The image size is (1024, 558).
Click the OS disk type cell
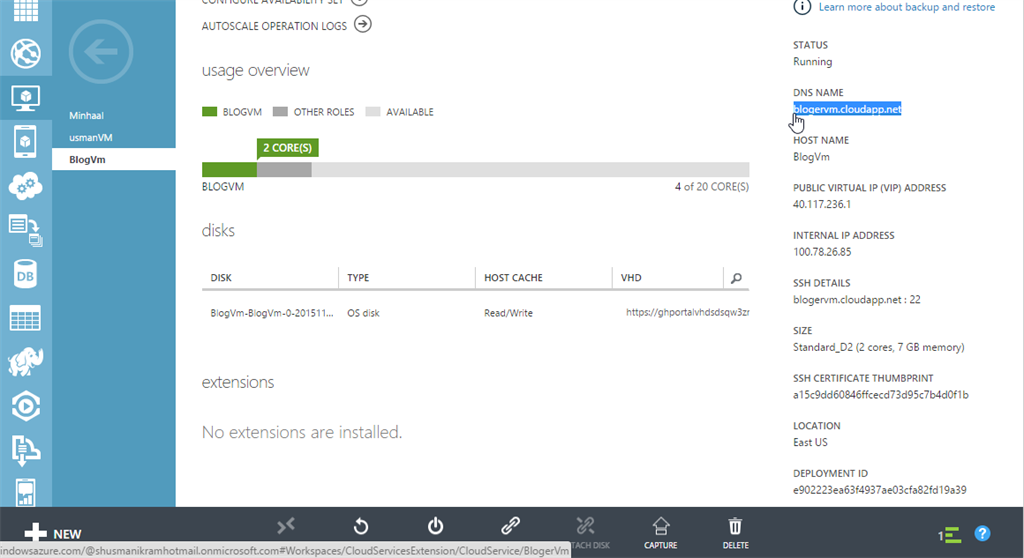tap(363, 313)
